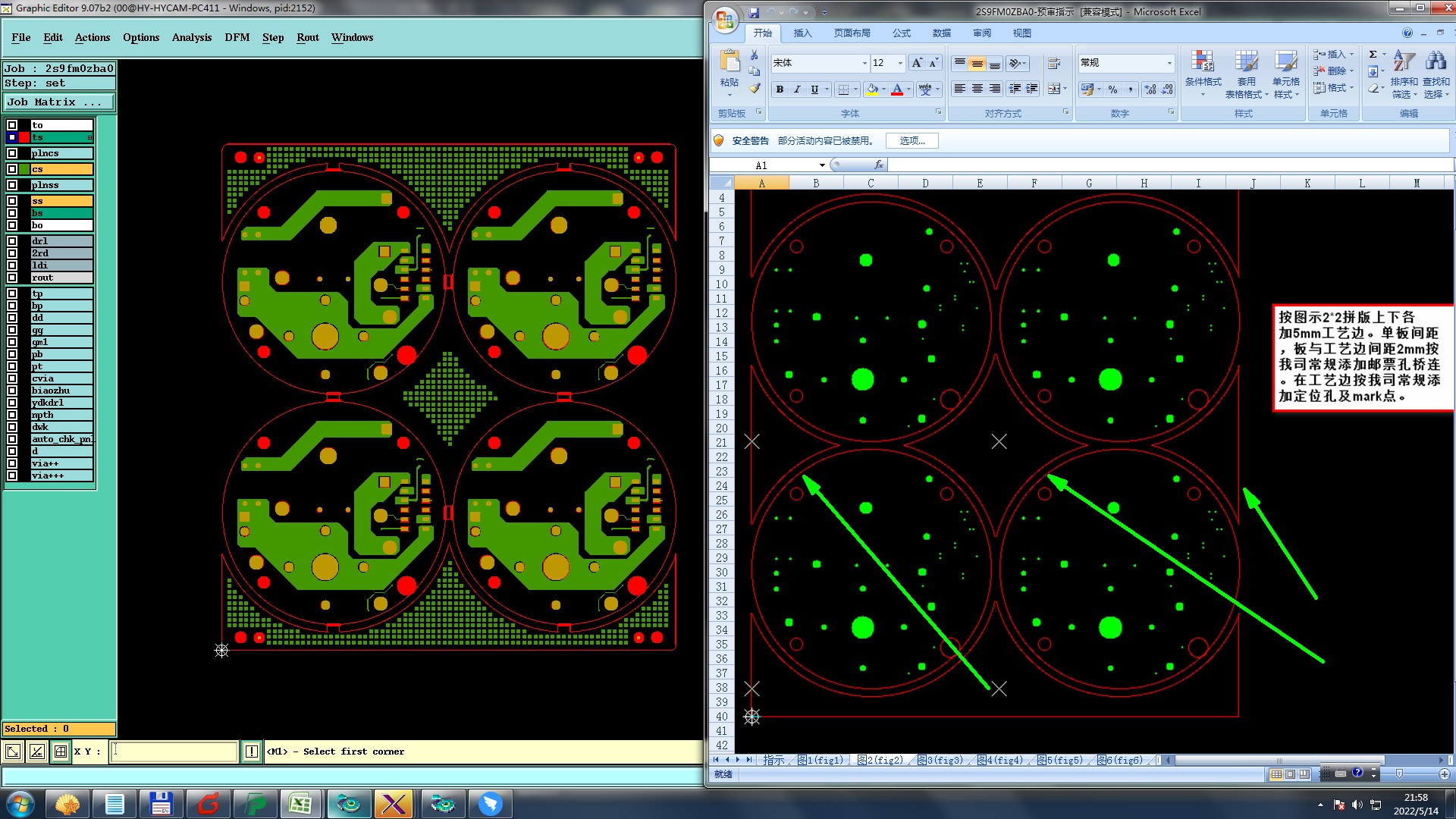Toggle the checkbox beside the rout layer
This screenshot has width=1456, height=819.
(12, 278)
